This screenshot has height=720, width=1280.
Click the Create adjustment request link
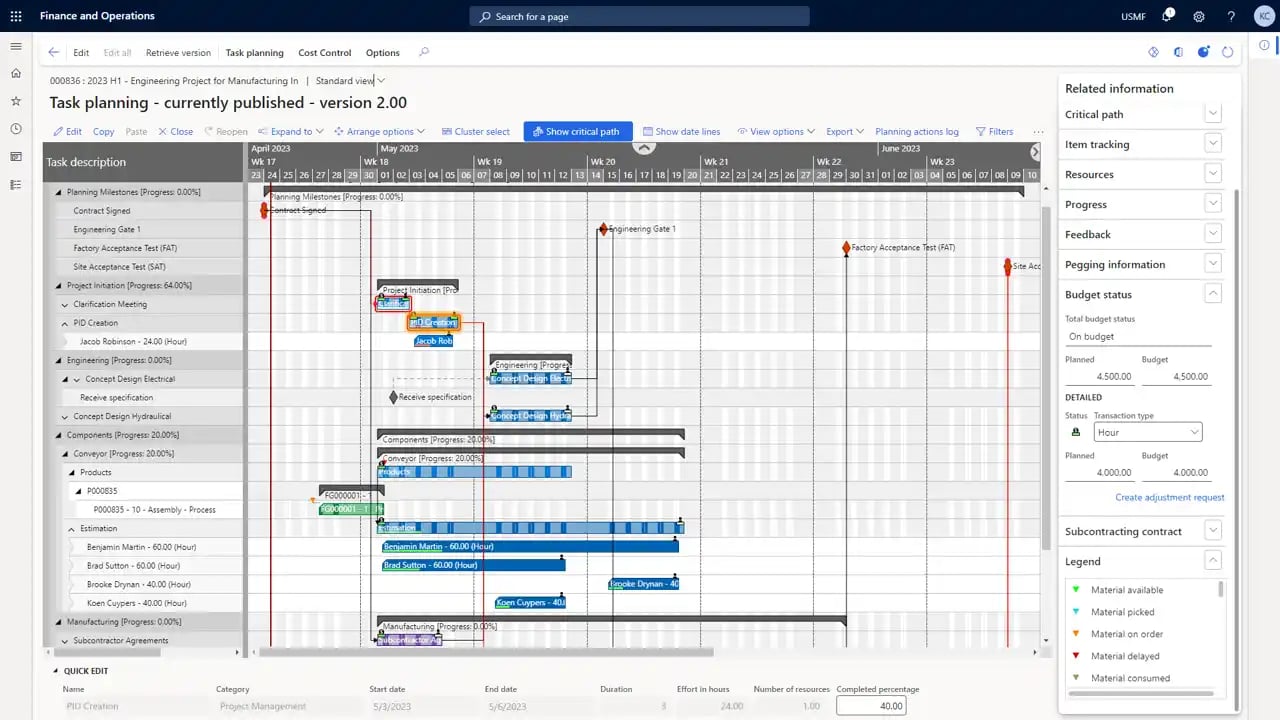tap(1169, 497)
